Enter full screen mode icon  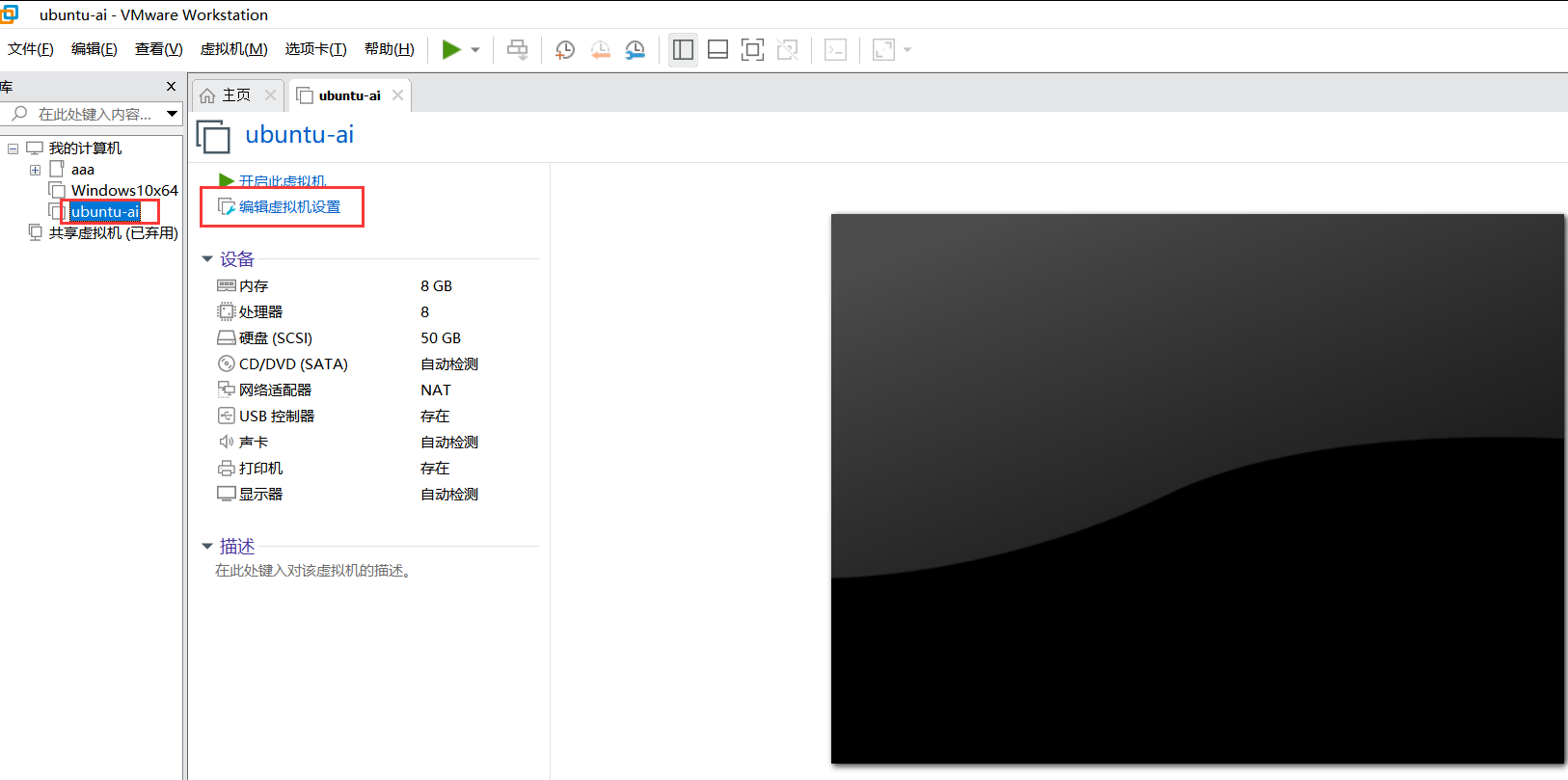click(752, 50)
